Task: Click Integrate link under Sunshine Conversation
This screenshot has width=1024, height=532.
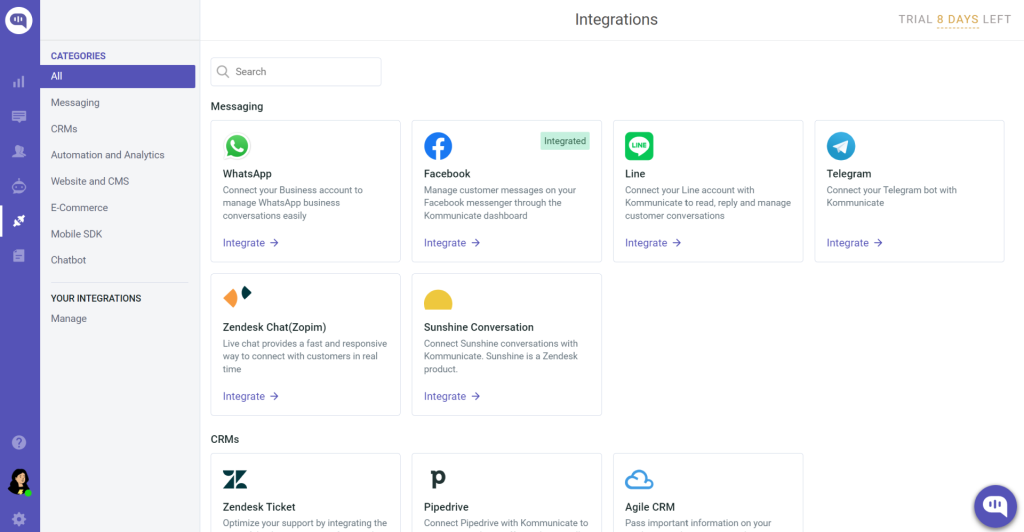Action: coord(451,396)
